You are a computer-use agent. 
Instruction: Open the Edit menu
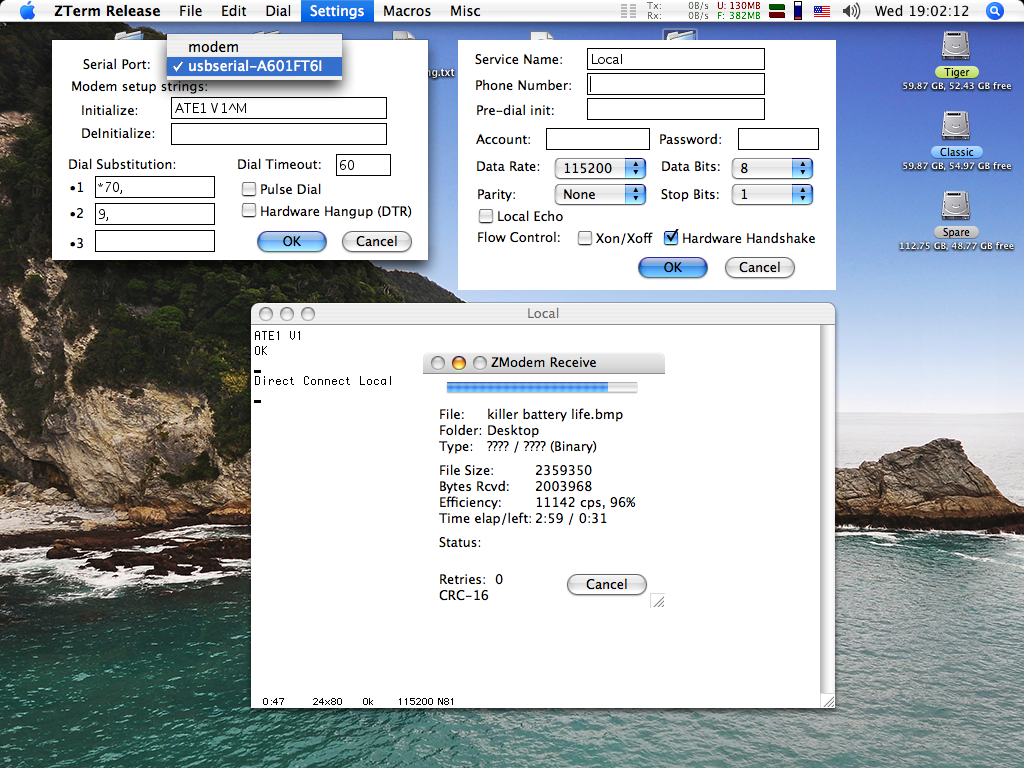(x=233, y=11)
